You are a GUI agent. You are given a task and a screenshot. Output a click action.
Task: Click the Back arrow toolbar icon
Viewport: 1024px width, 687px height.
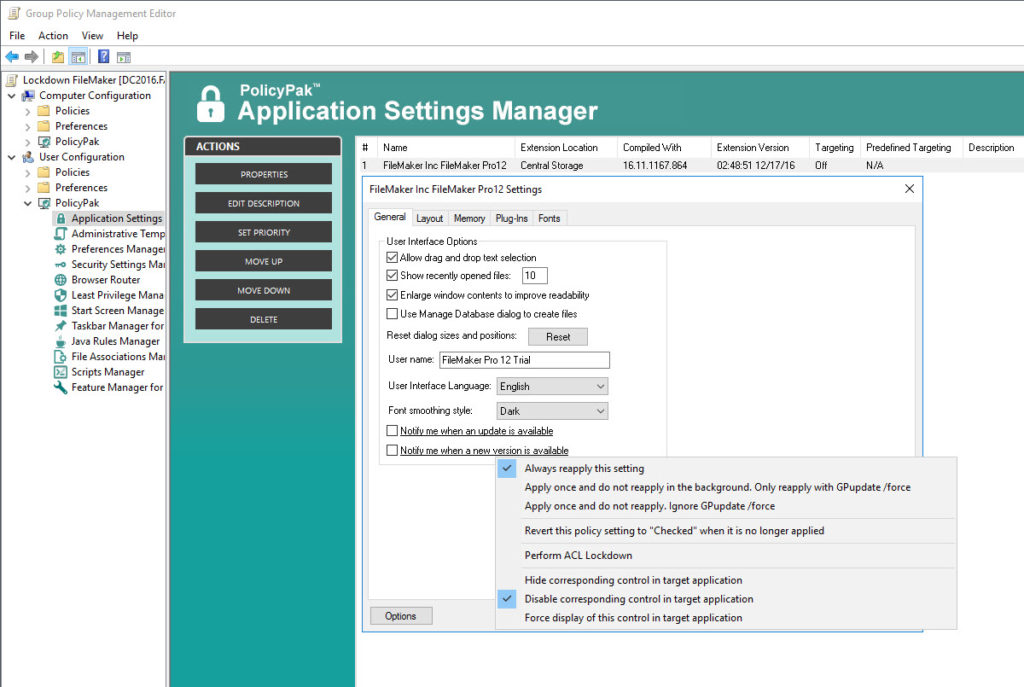tap(12, 57)
